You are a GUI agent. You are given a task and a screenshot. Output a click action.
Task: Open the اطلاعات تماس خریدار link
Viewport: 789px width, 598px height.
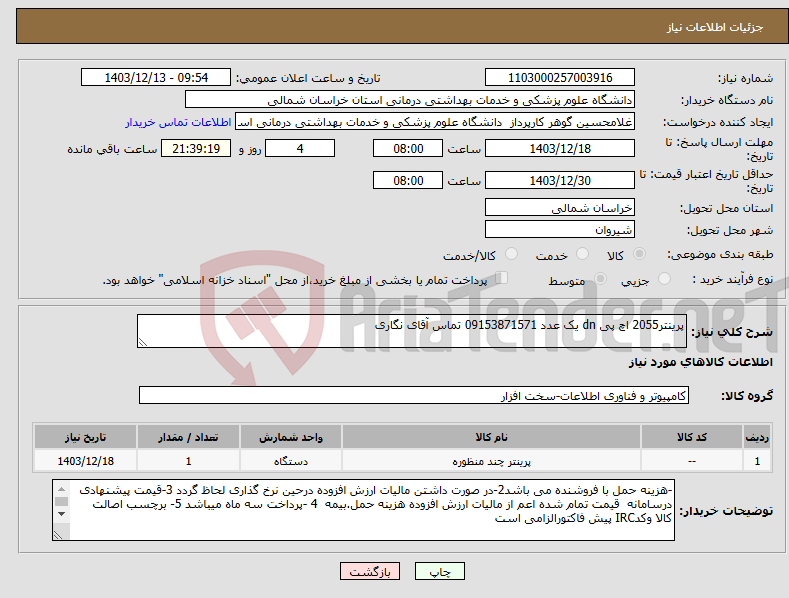pyautogui.click(x=178, y=122)
